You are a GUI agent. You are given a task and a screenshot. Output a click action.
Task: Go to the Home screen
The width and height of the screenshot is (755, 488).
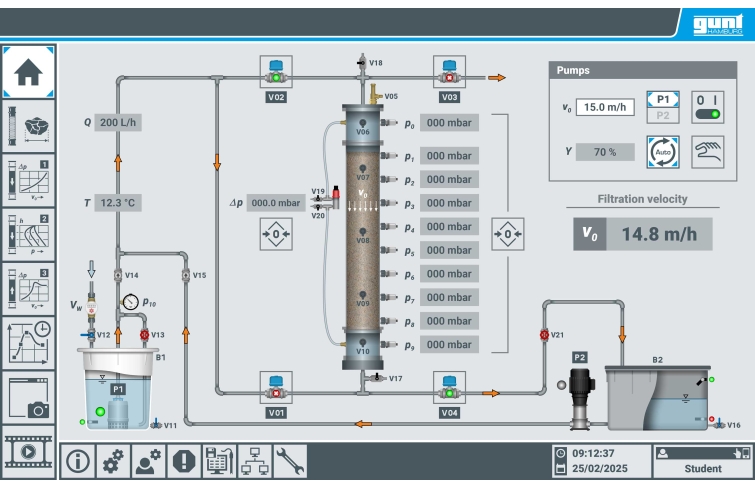[x=28, y=71]
